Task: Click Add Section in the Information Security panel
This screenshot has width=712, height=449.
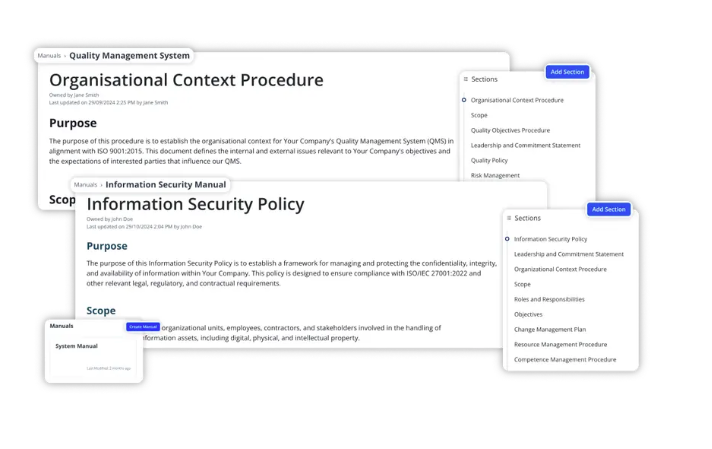Action: [x=608, y=209]
